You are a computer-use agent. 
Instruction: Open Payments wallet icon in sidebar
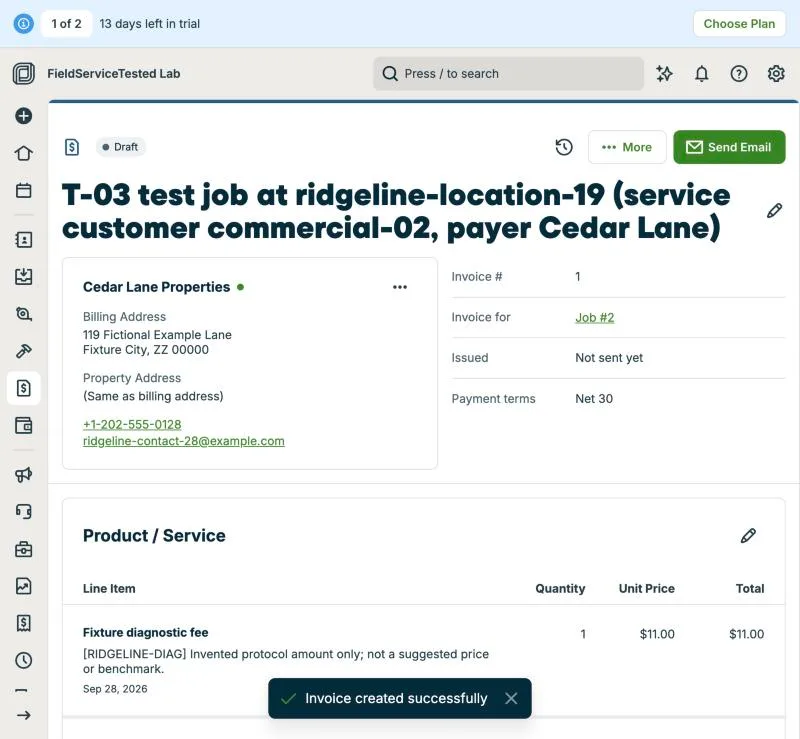23,425
